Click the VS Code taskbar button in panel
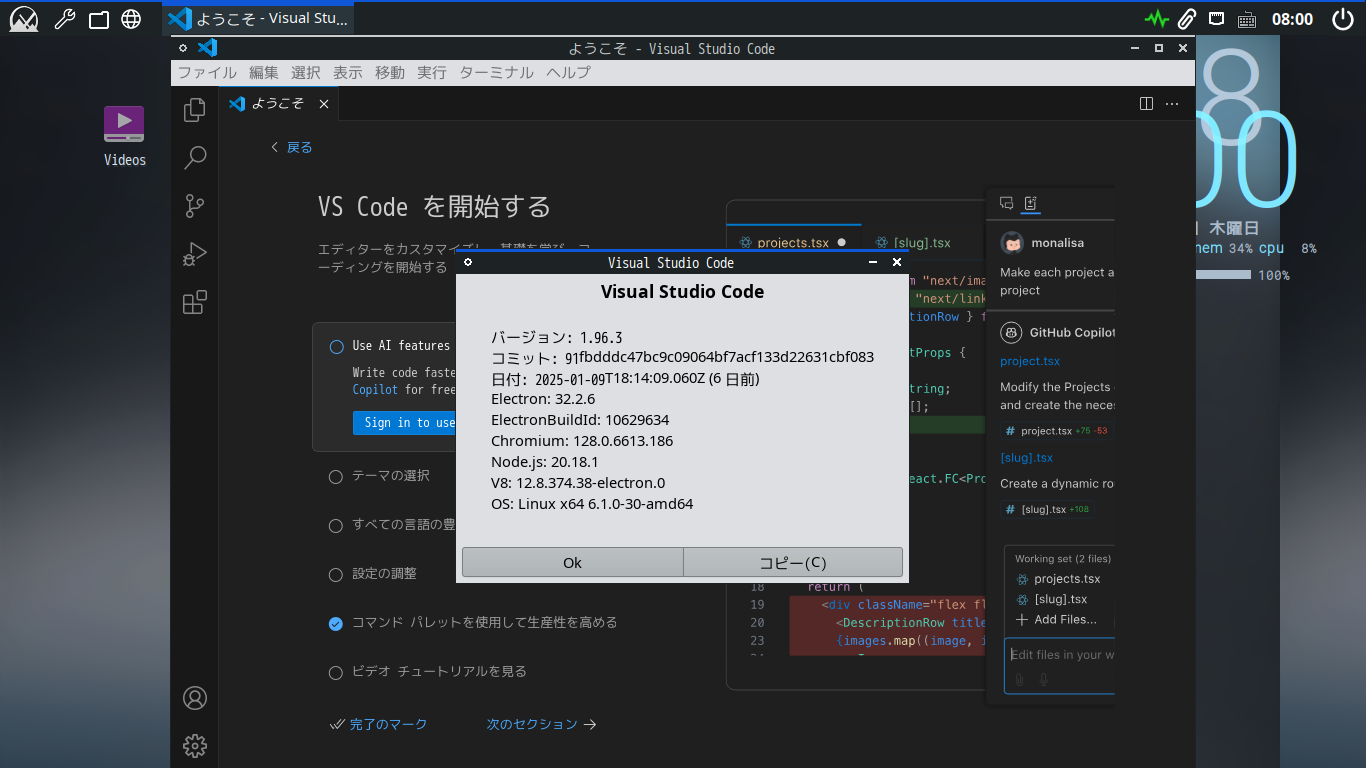This screenshot has height=768, width=1366. (258, 19)
